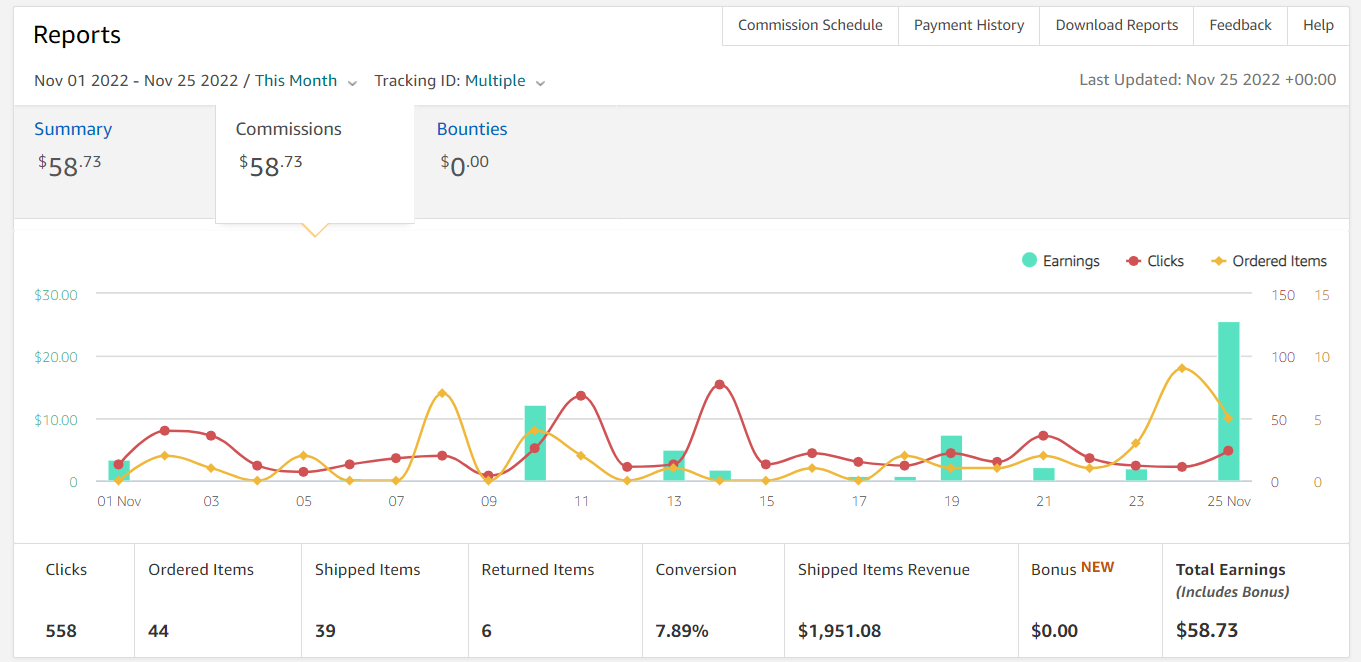Toggle the Ordered Items legend series
1361x662 pixels.
pyautogui.click(x=1269, y=261)
